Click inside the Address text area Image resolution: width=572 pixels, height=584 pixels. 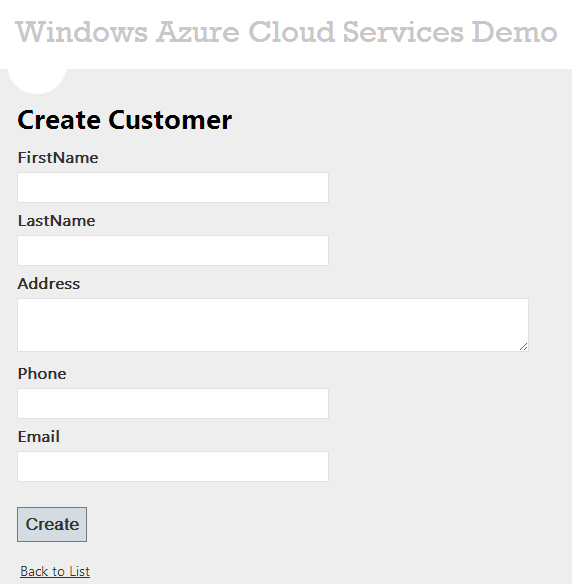(x=273, y=325)
